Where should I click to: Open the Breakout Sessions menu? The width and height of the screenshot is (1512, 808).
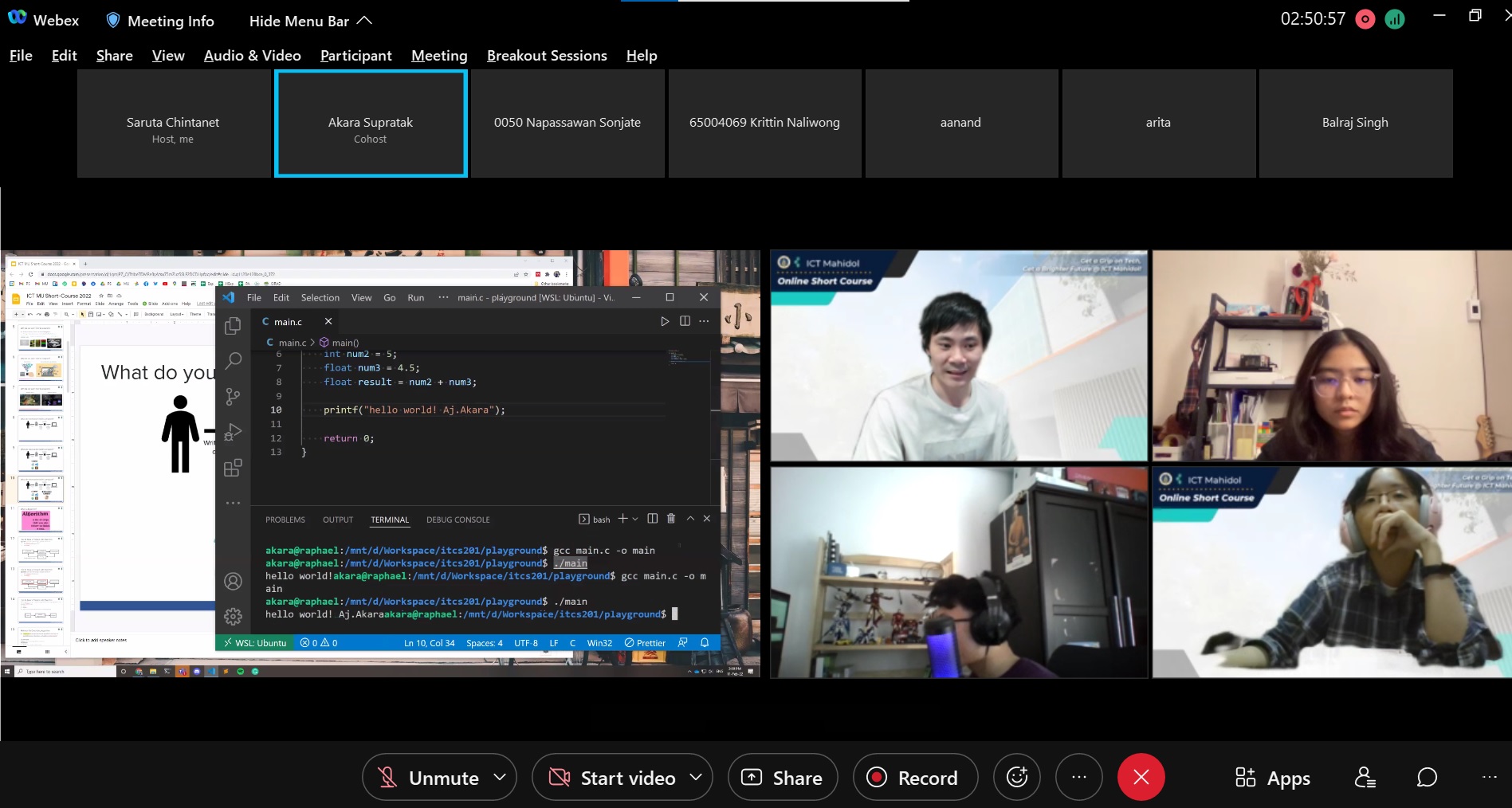547,56
